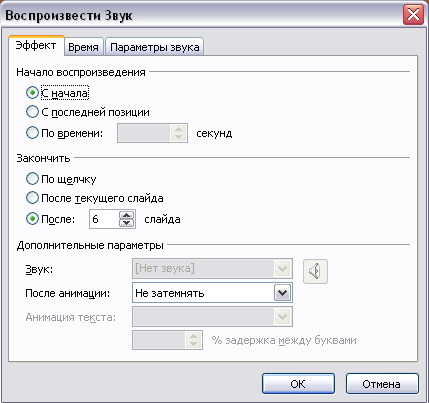Switch to the Эффект tab

tap(36, 45)
